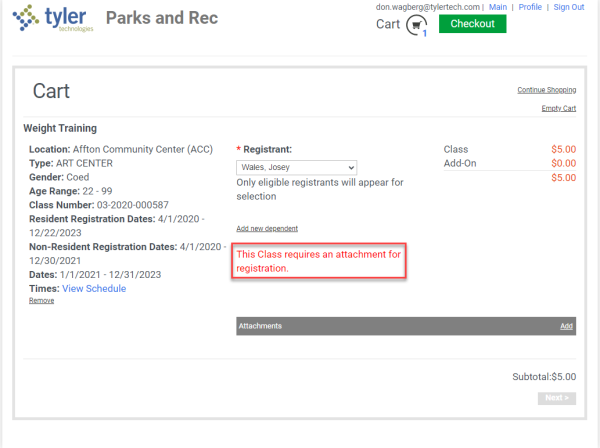This screenshot has height=448, width=600.
Task: Click the Cart label beside the icon
Action: click(x=388, y=24)
